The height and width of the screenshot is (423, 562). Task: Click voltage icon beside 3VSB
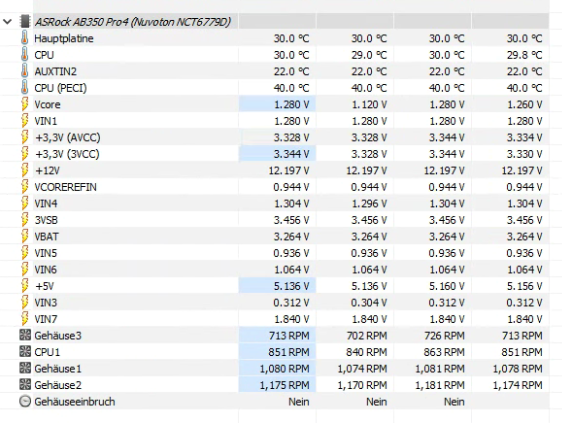[x=24, y=219]
